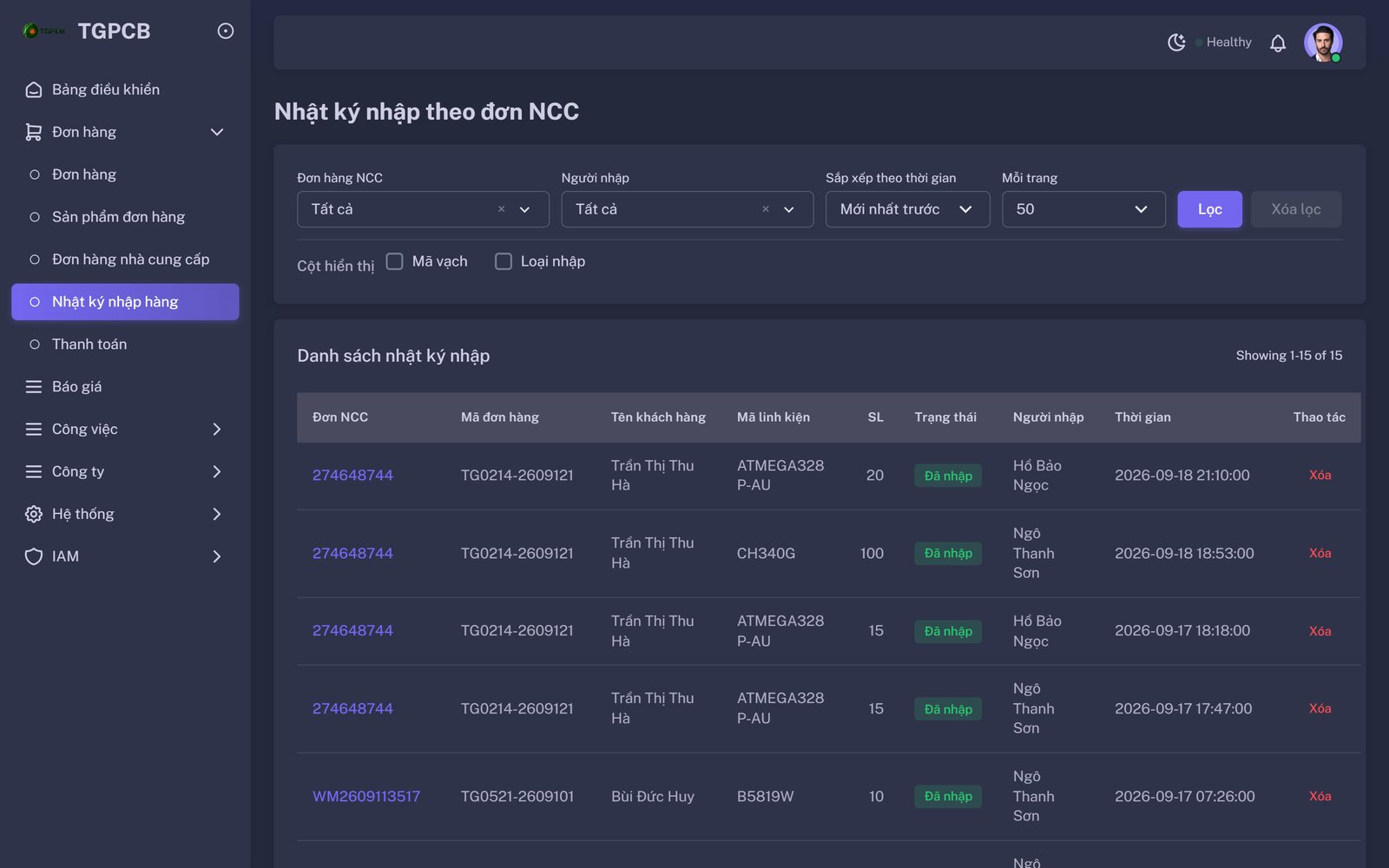Image resolution: width=1389 pixels, height=868 pixels.
Task: Open the user avatar menu
Action: click(x=1323, y=43)
